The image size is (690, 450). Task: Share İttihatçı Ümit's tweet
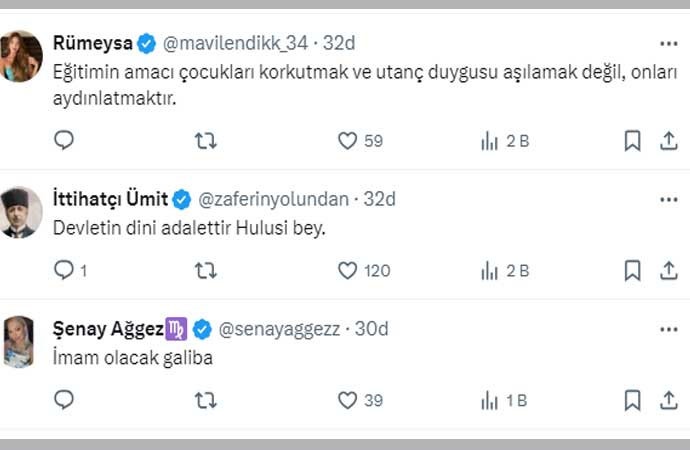[x=669, y=270]
